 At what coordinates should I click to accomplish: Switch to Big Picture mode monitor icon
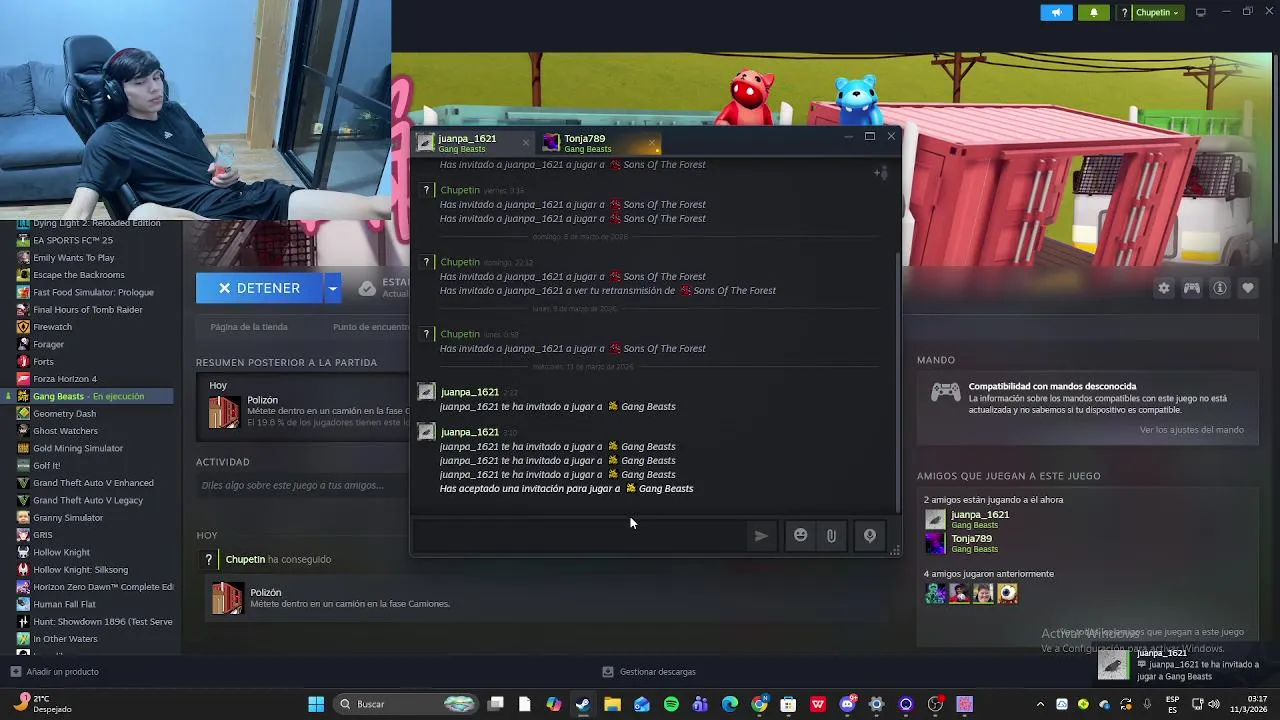click(1201, 13)
